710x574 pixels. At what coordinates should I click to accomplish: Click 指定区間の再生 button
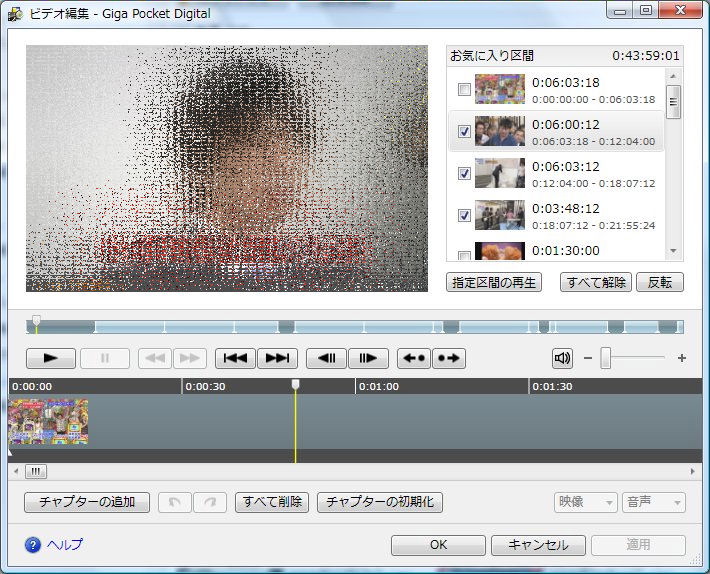[x=493, y=282]
